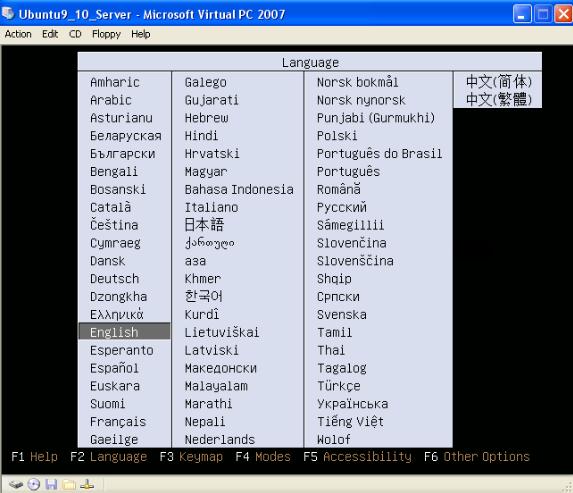The height and width of the screenshot is (493, 573).
Task: Open the Floppy menu
Action: tap(106, 34)
